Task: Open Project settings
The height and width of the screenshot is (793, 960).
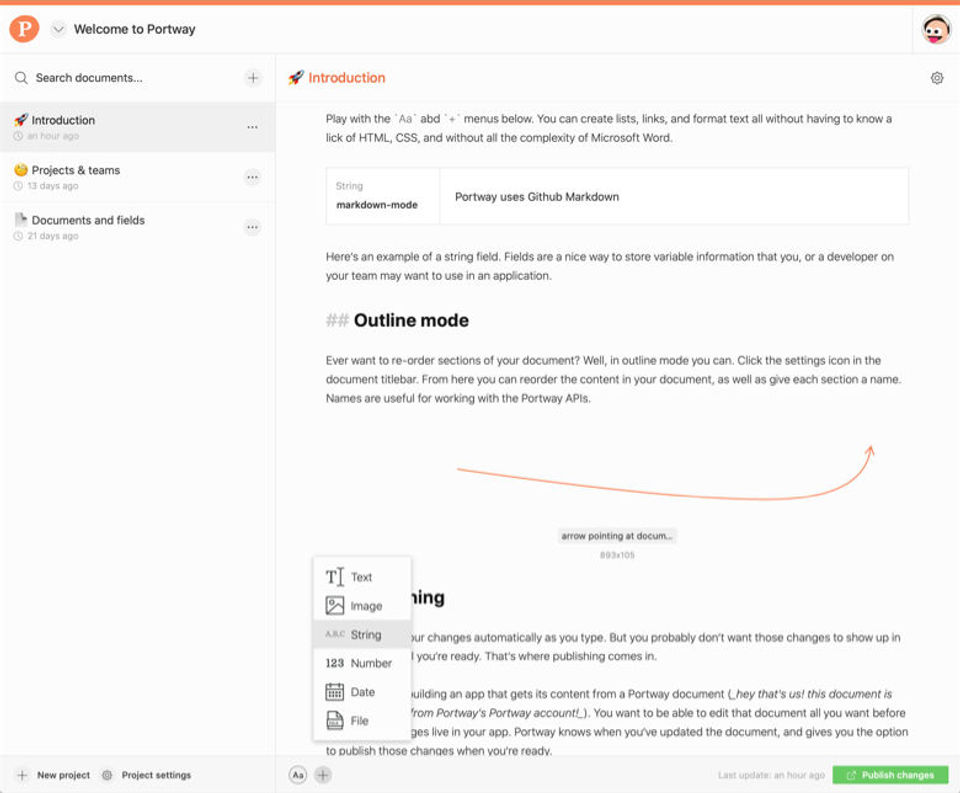Action: pos(156,775)
